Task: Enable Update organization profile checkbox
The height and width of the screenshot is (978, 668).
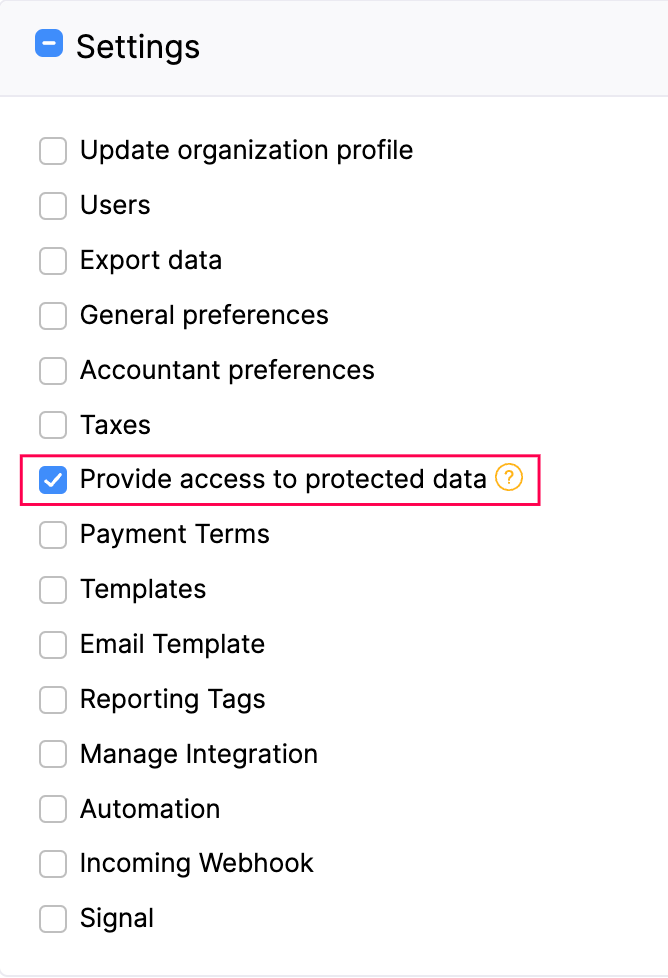Action: click(x=52, y=151)
